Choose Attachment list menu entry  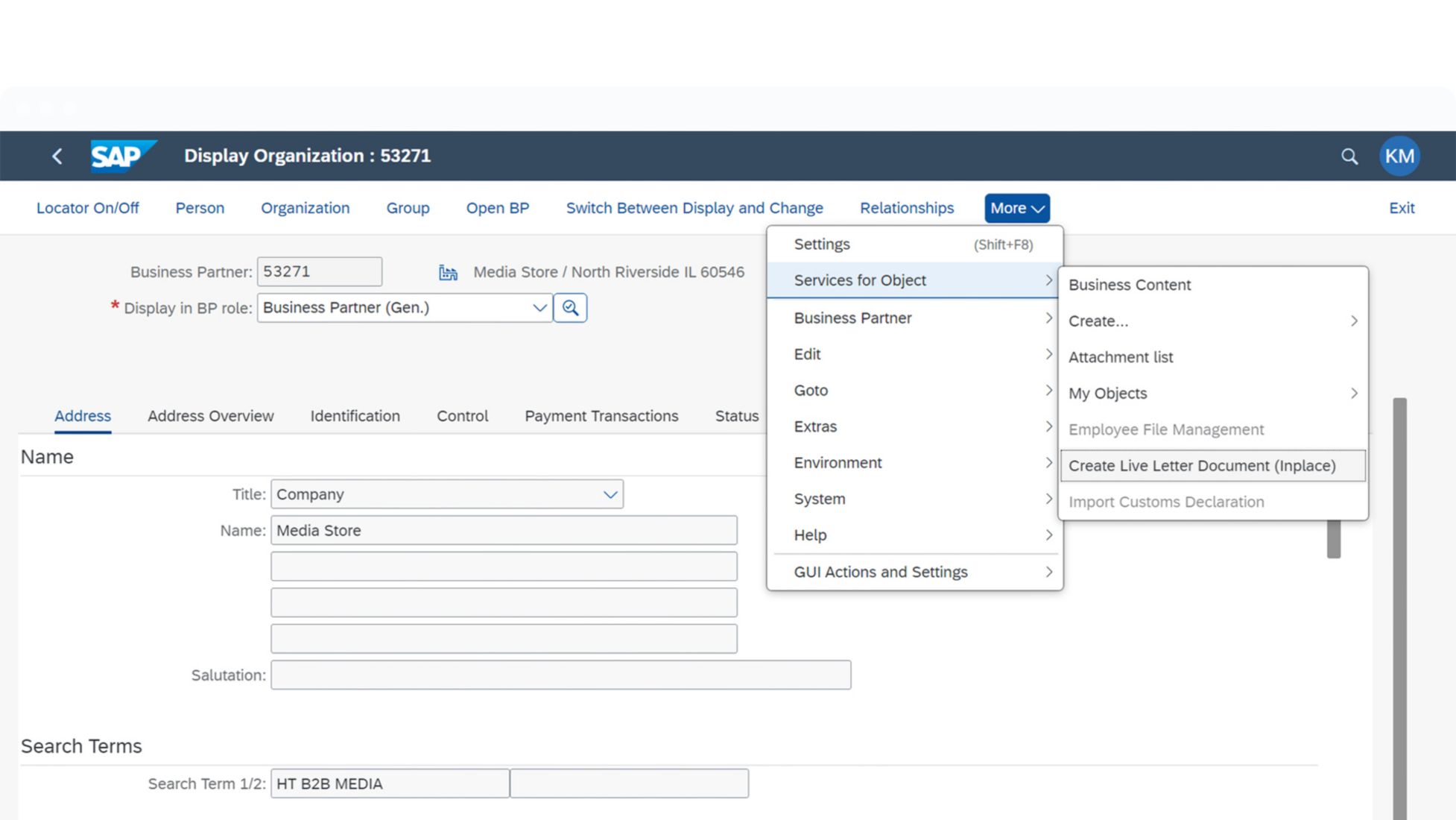(1120, 357)
